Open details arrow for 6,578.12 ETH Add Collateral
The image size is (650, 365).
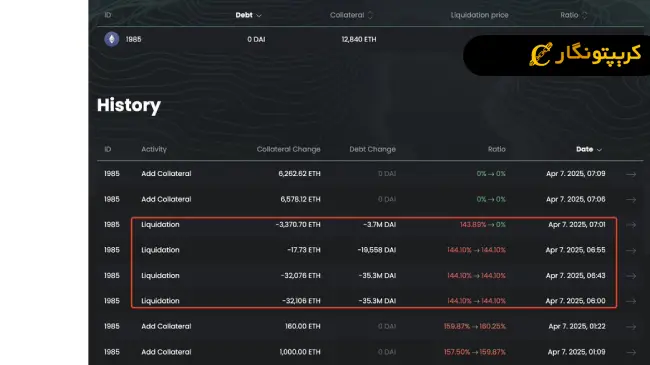click(x=631, y=200)
